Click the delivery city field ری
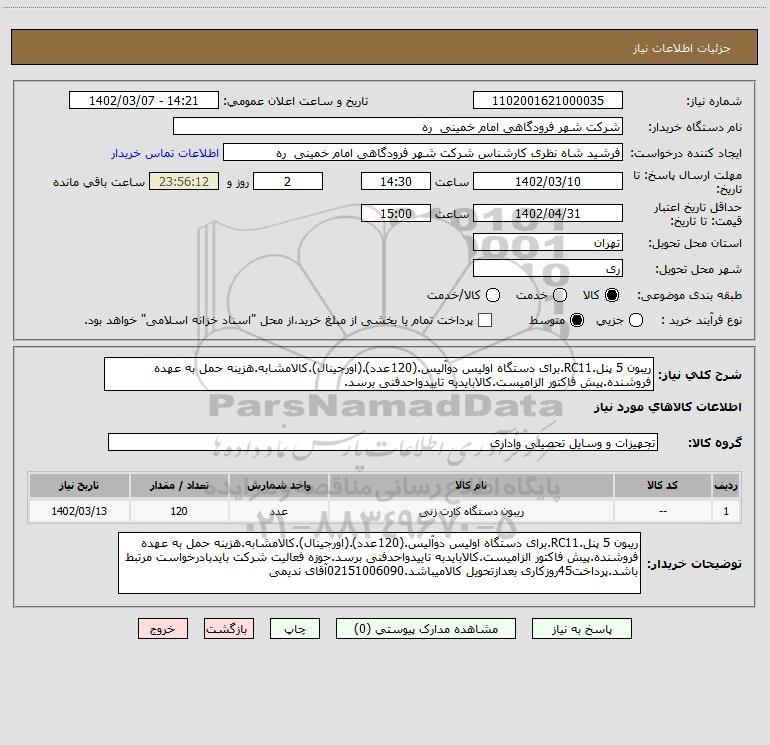This screenshot has width=770, height=745. 548,268
